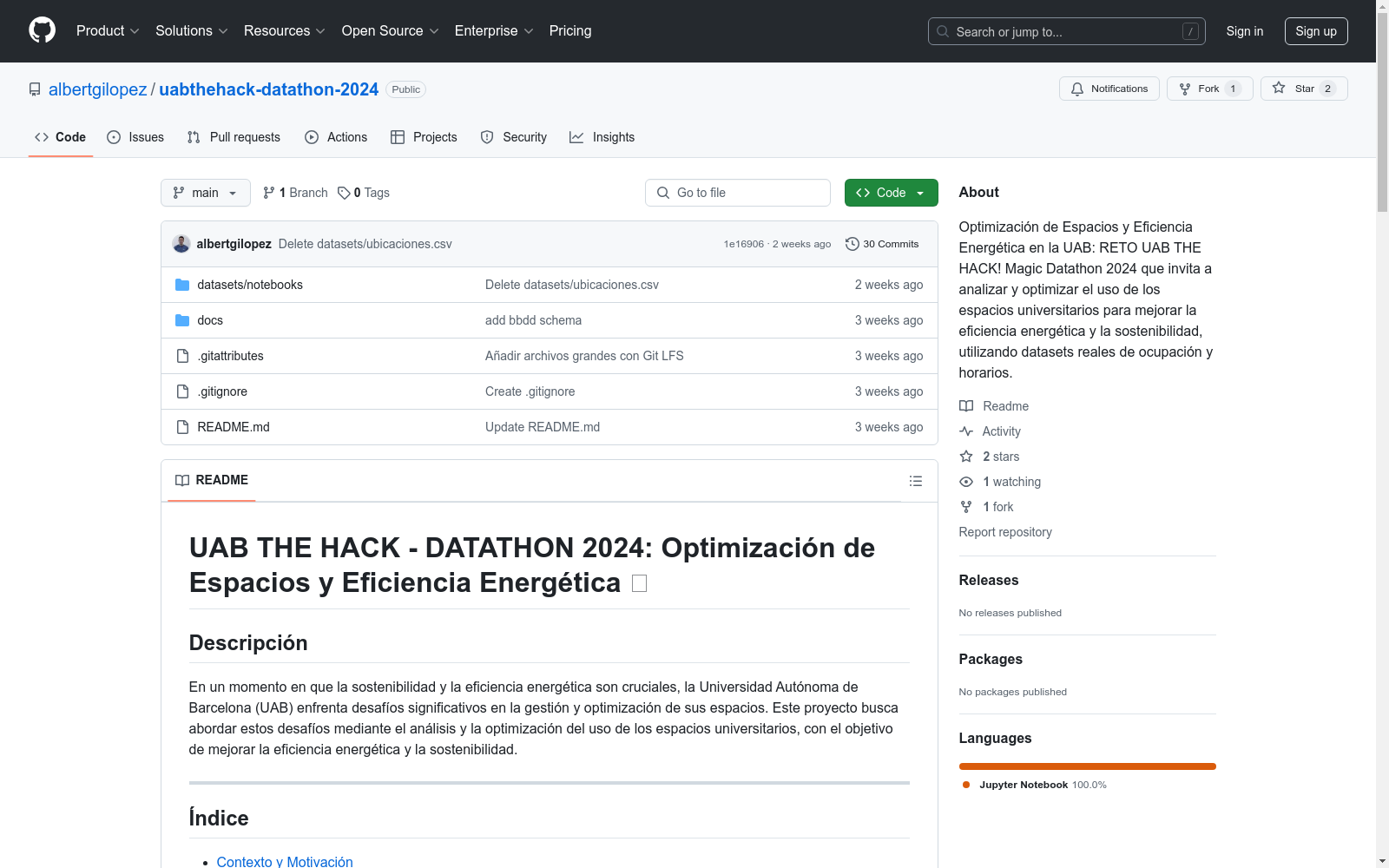Click the watching eye icon

click(x=966, y=482)
